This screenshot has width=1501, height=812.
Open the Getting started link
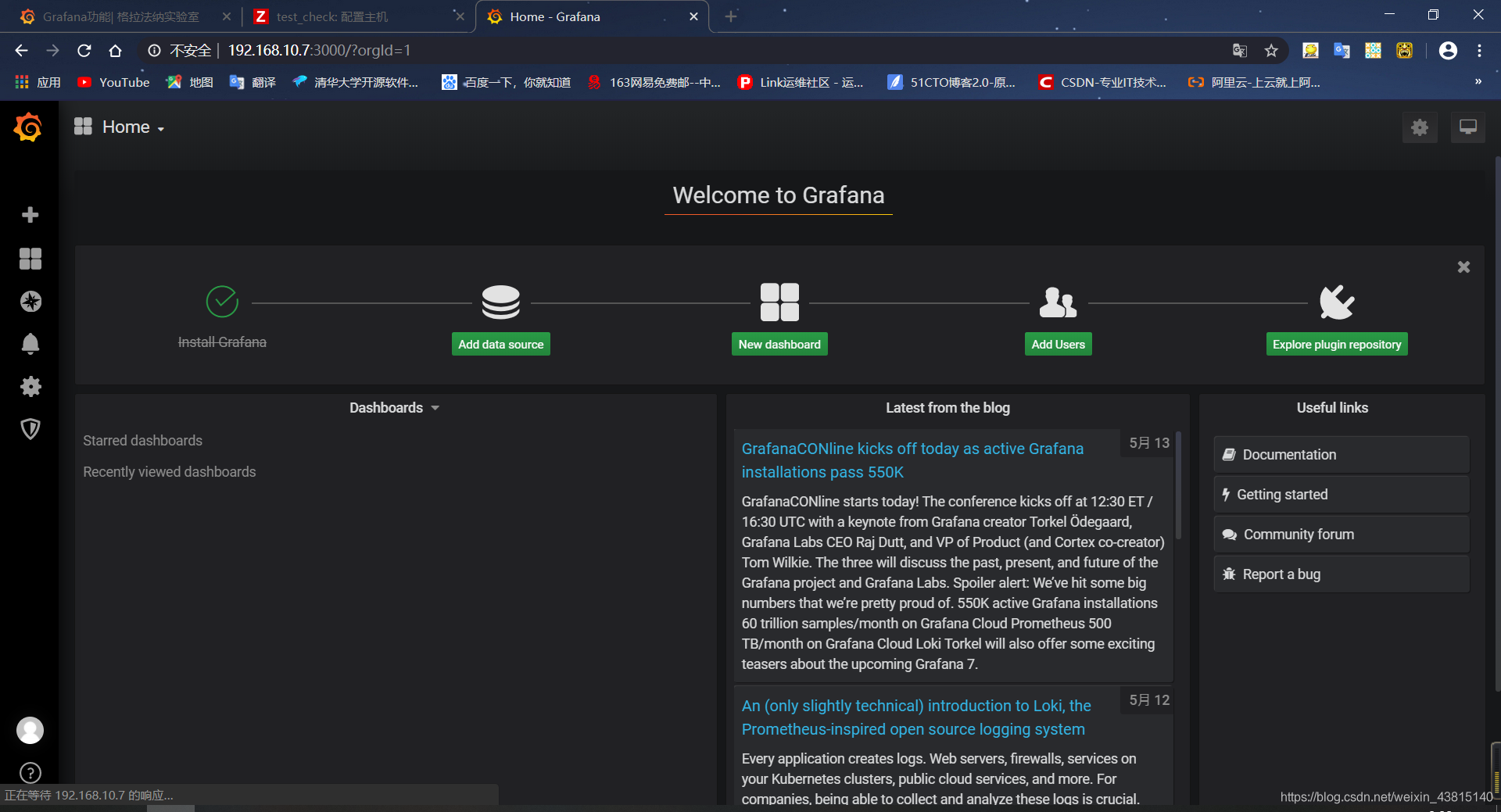point(1342,495)
